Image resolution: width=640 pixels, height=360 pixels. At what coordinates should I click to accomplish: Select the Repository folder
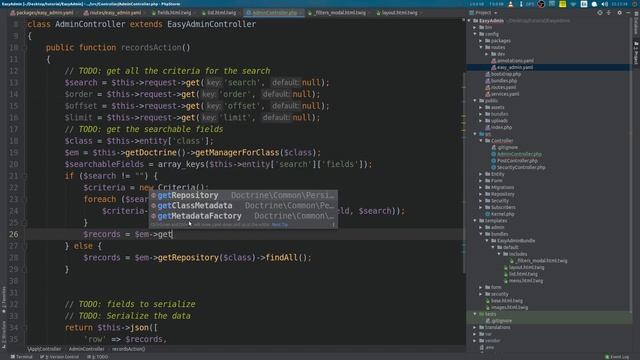(x=500, y=194)
